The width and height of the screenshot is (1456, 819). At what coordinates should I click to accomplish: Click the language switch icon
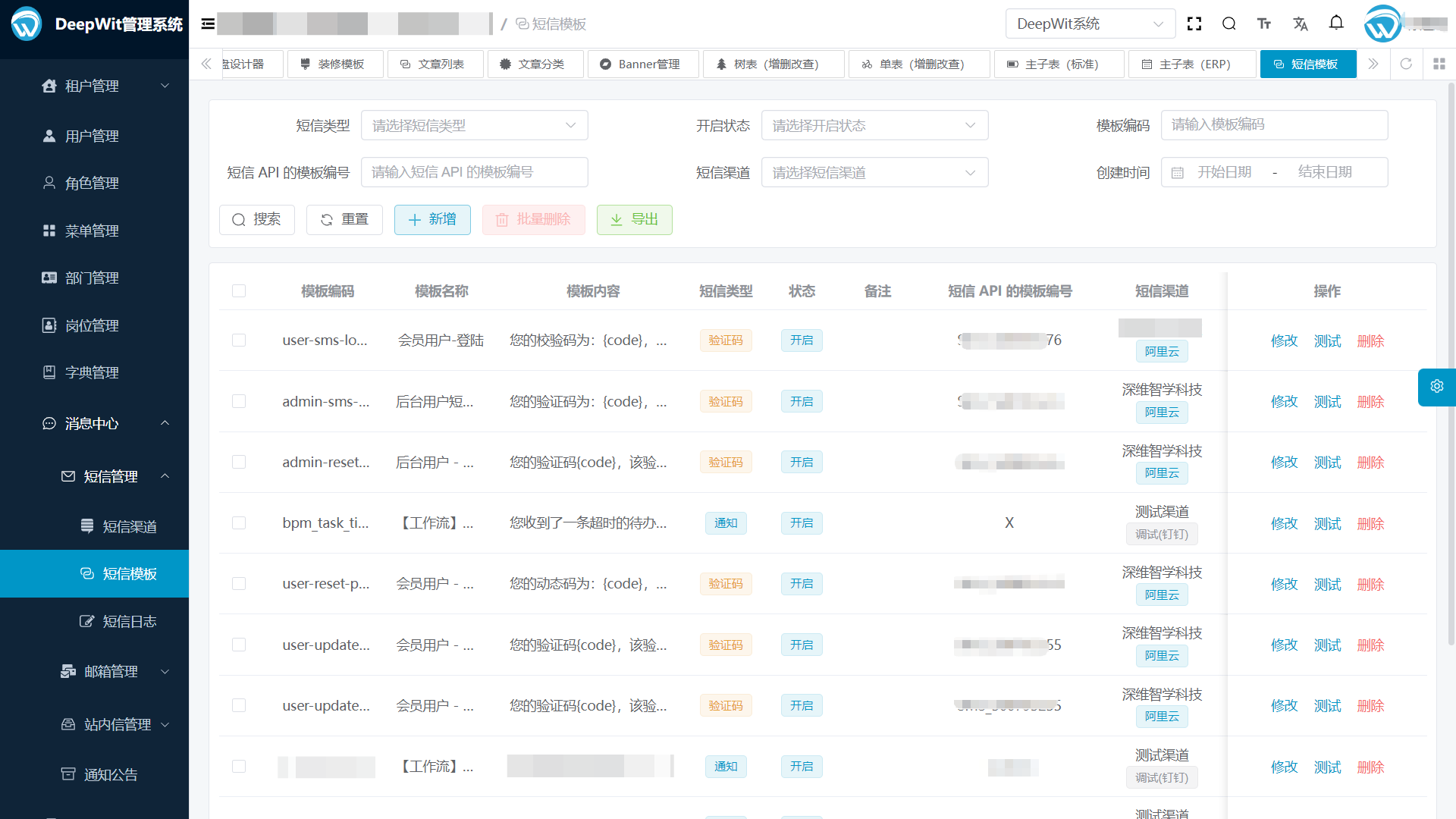point(1301,24)
